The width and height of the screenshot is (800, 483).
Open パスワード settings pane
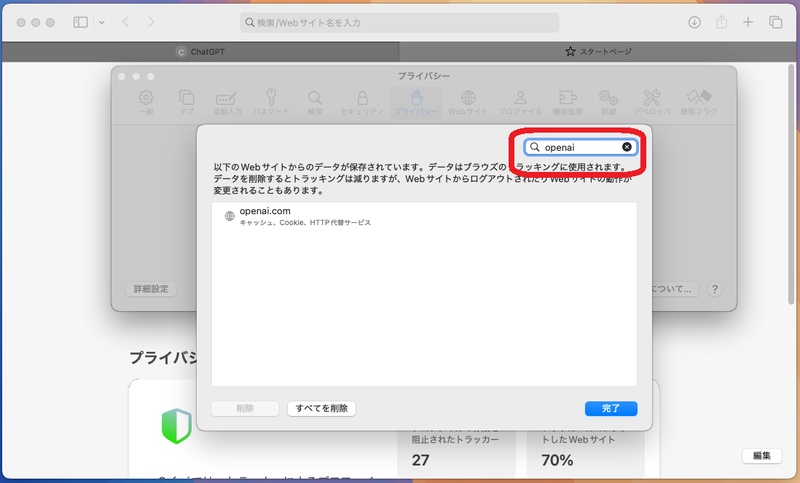[x=271, y=103]
